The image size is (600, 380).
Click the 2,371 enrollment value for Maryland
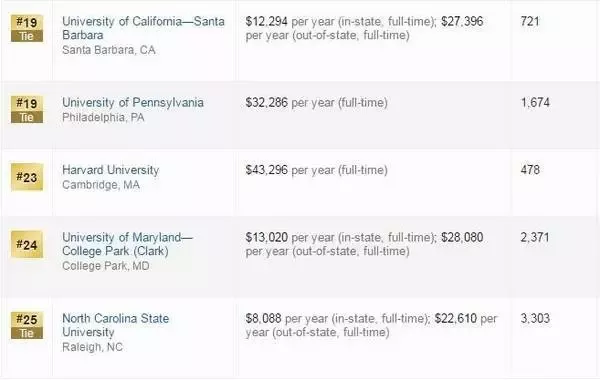point(535,238)
